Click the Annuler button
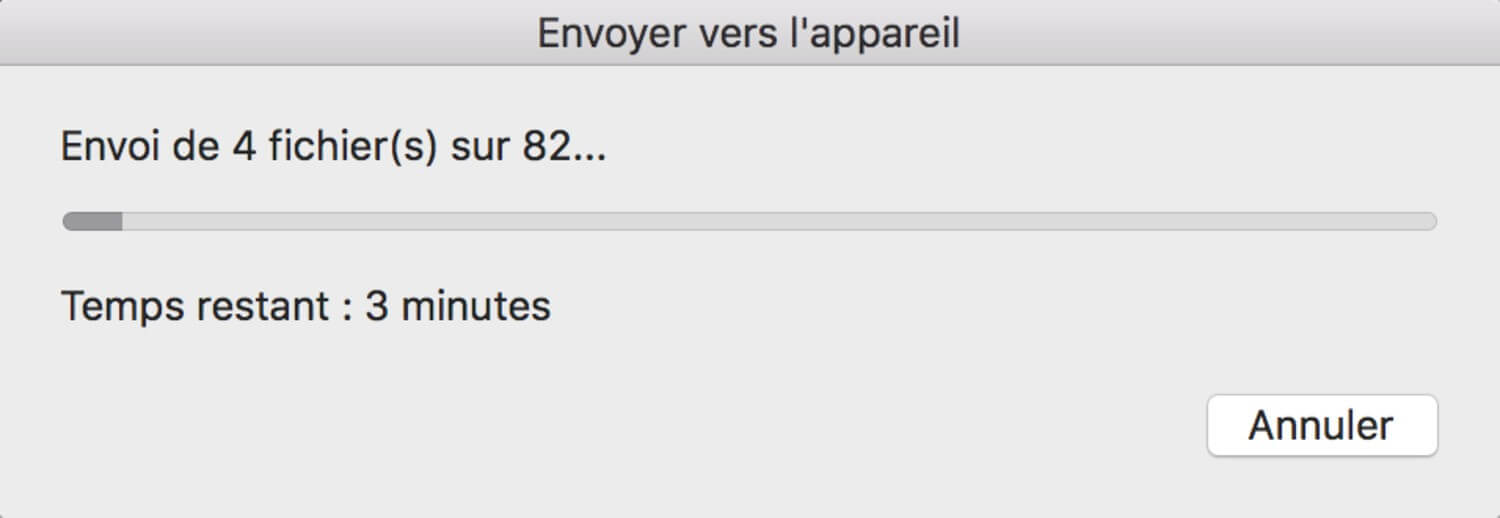Viewport: 1500px width, 518px height. tap(1322, 426)
